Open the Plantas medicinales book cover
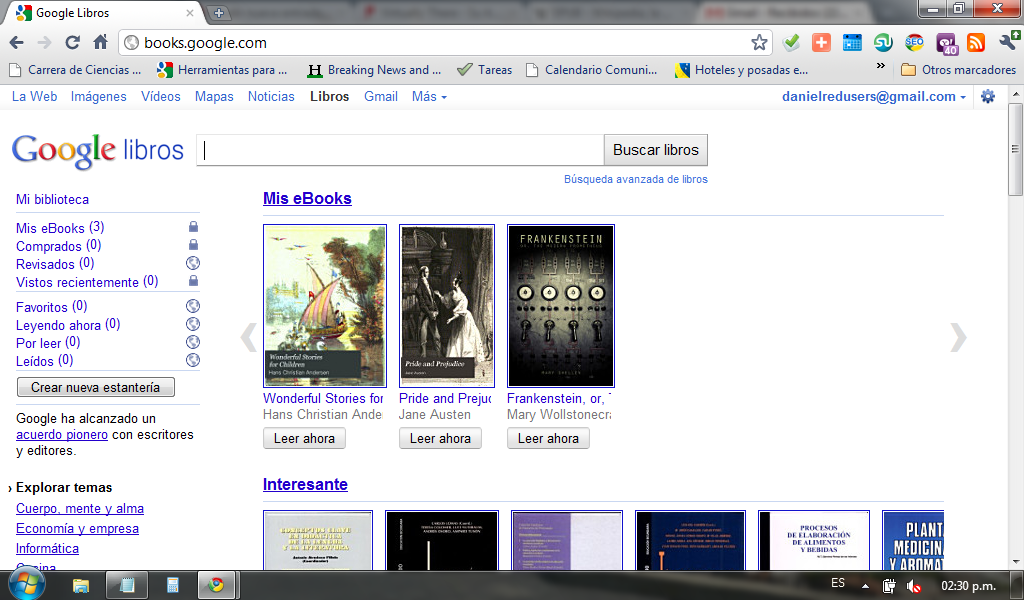 [913, 540]
